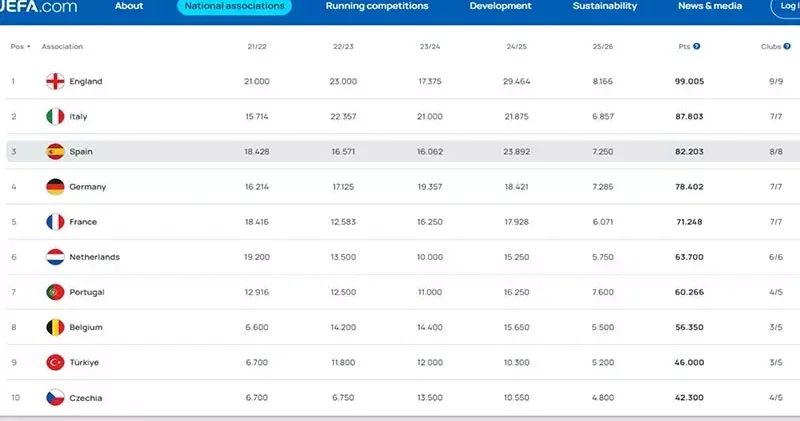Open the About menu

(129, 6)
